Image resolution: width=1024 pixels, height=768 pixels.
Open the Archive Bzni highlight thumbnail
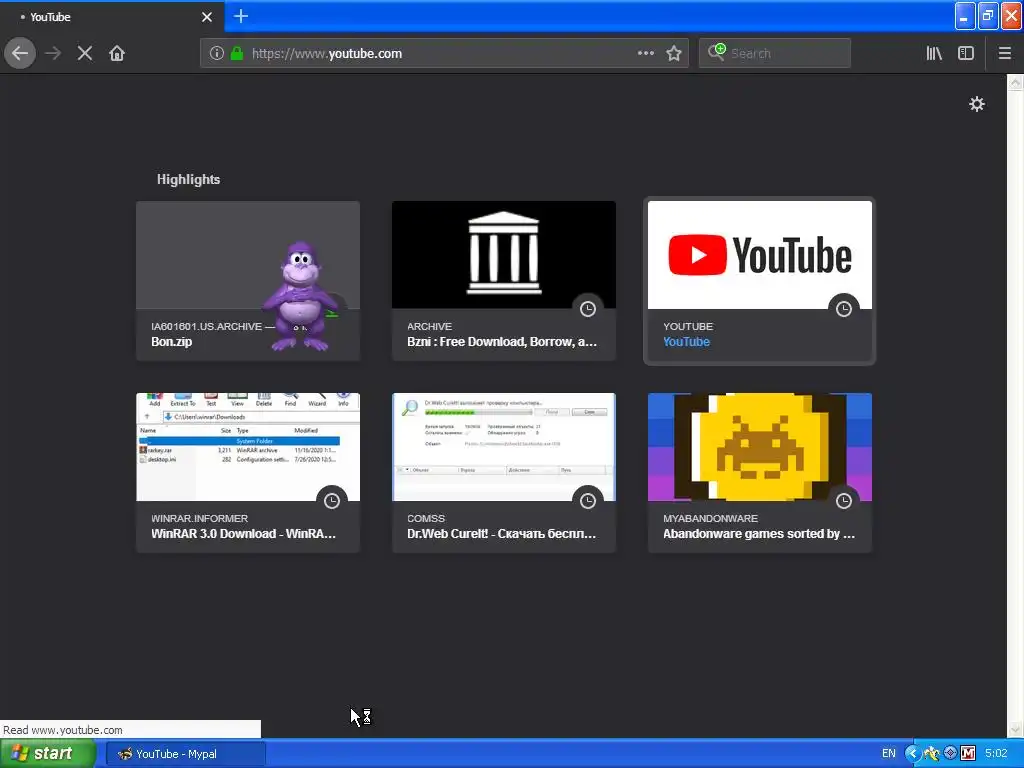[504, 255]
